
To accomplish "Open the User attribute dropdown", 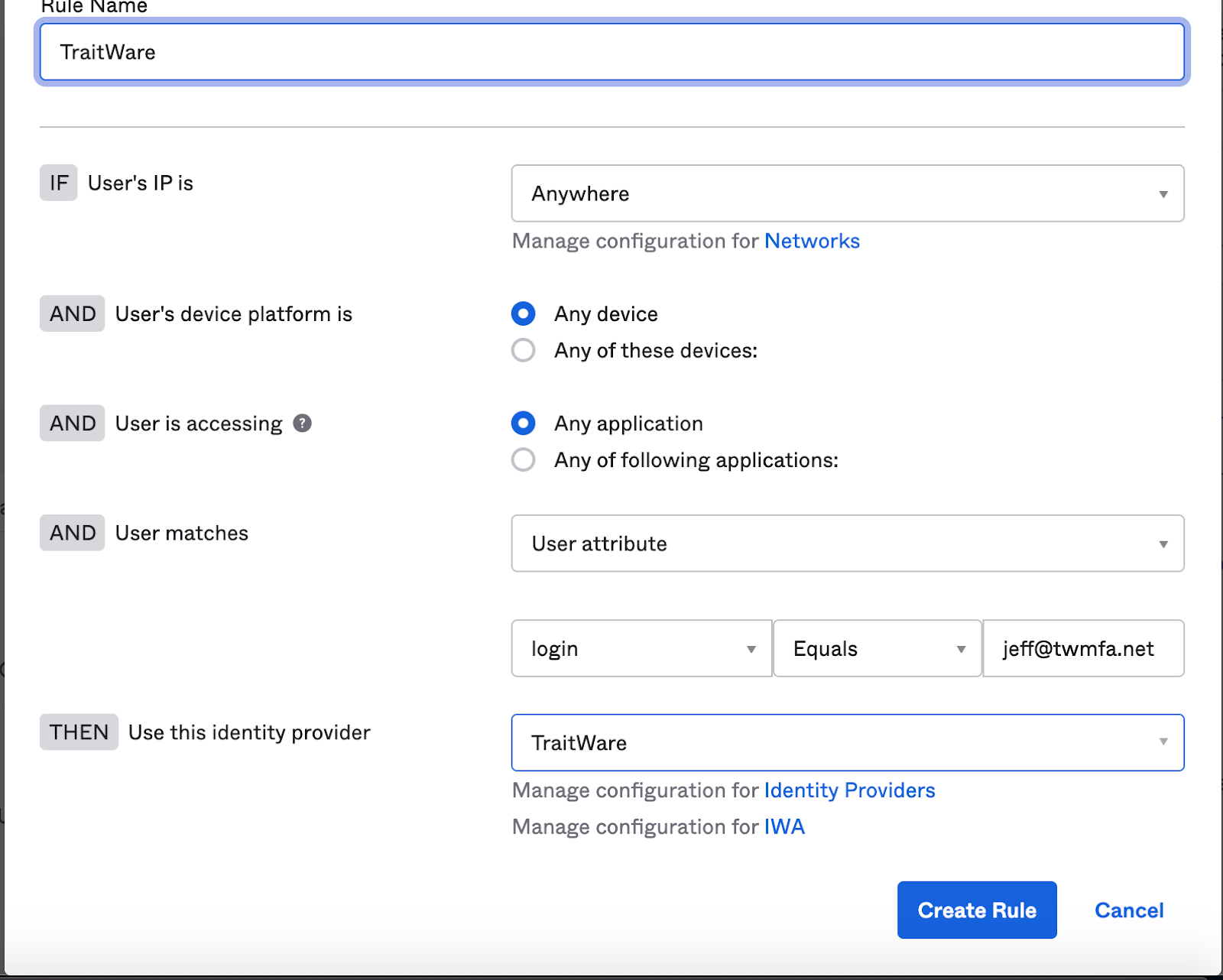I will 848,544.
